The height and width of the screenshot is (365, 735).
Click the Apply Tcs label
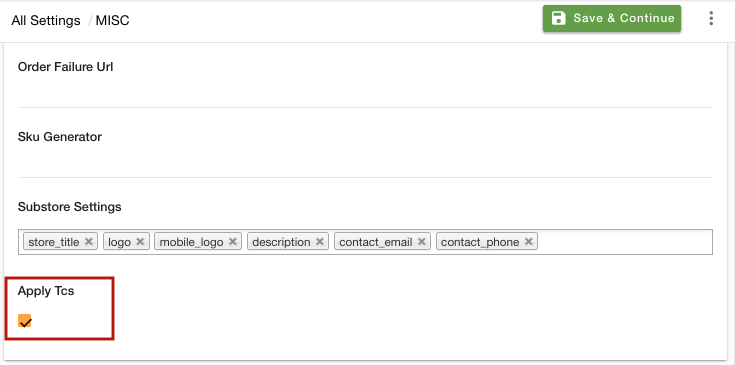pyautogui.click(x=46, y=291)
